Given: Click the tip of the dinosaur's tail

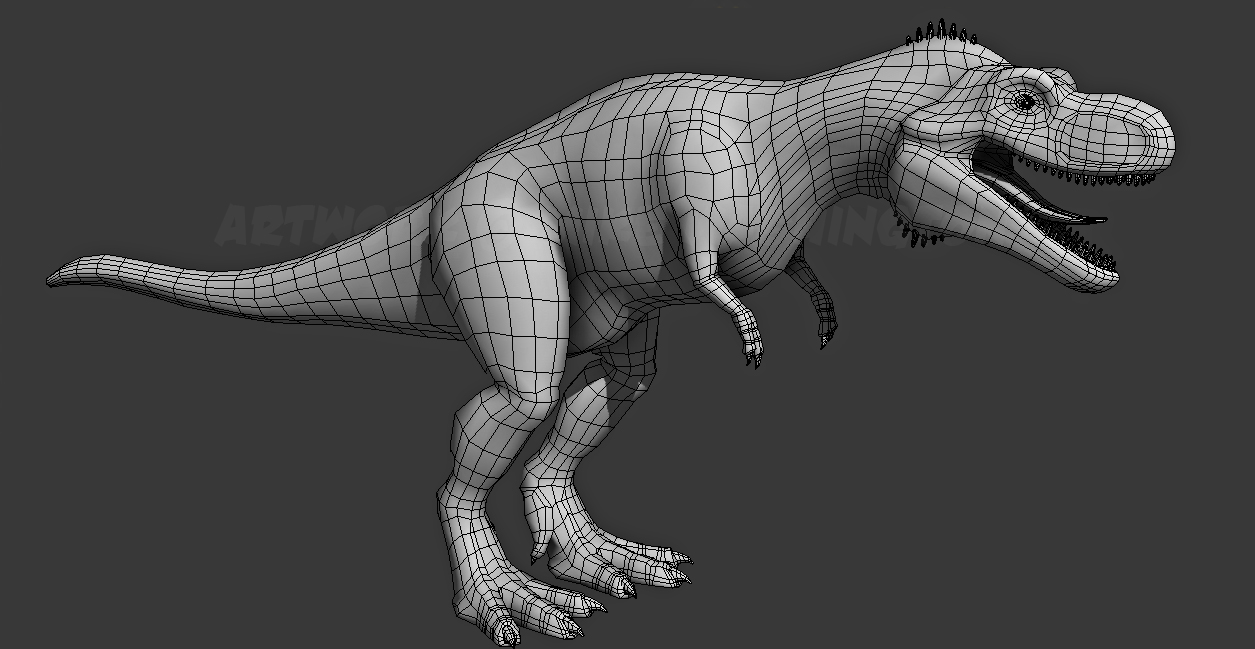Looking at the screenshot, I should pos(54,277).
